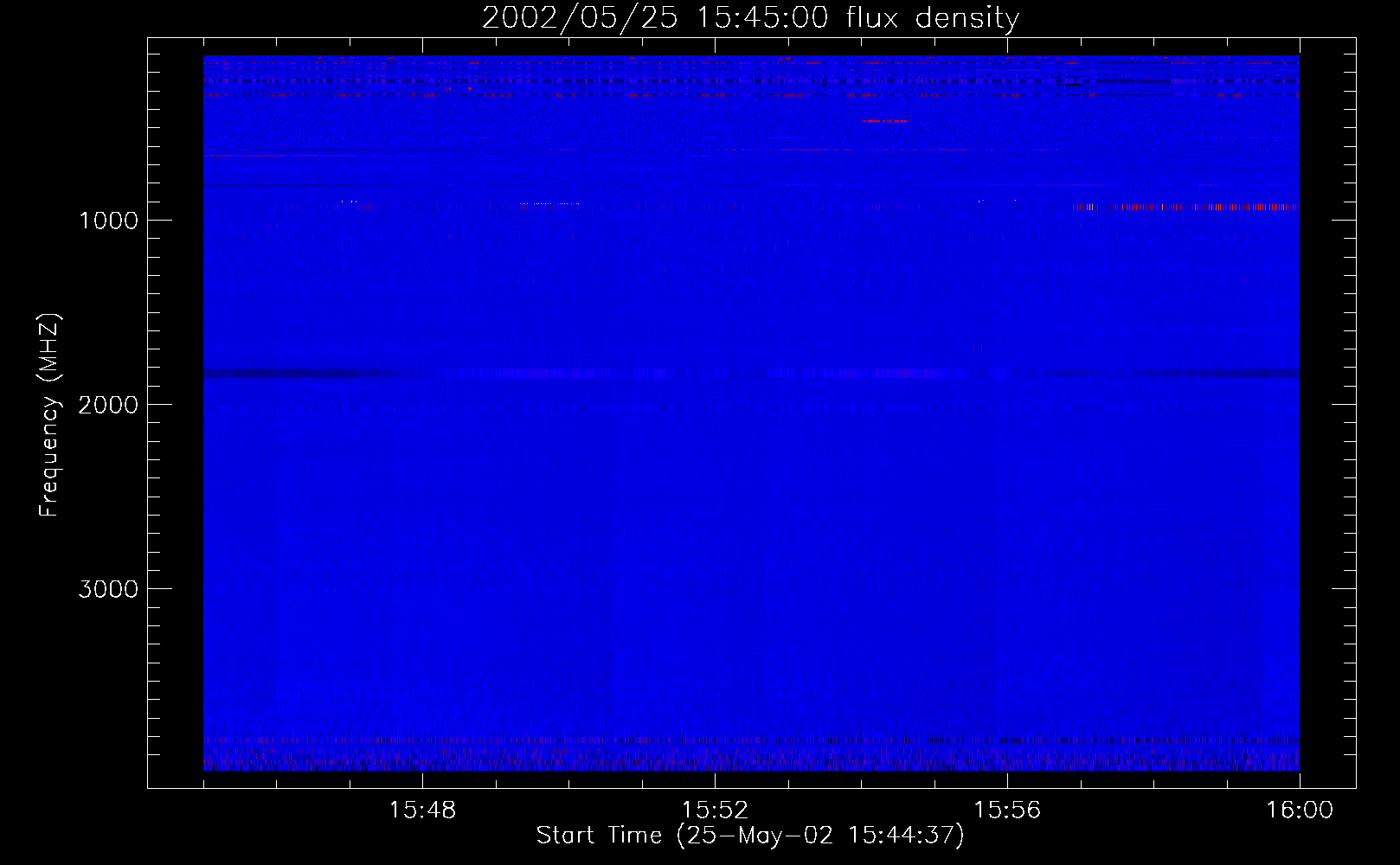The height and width of the screenshot is (865, 1400).
Task: Click the 'Frequency (MHZ)' axis label
Action: click(x=49, y=415)
